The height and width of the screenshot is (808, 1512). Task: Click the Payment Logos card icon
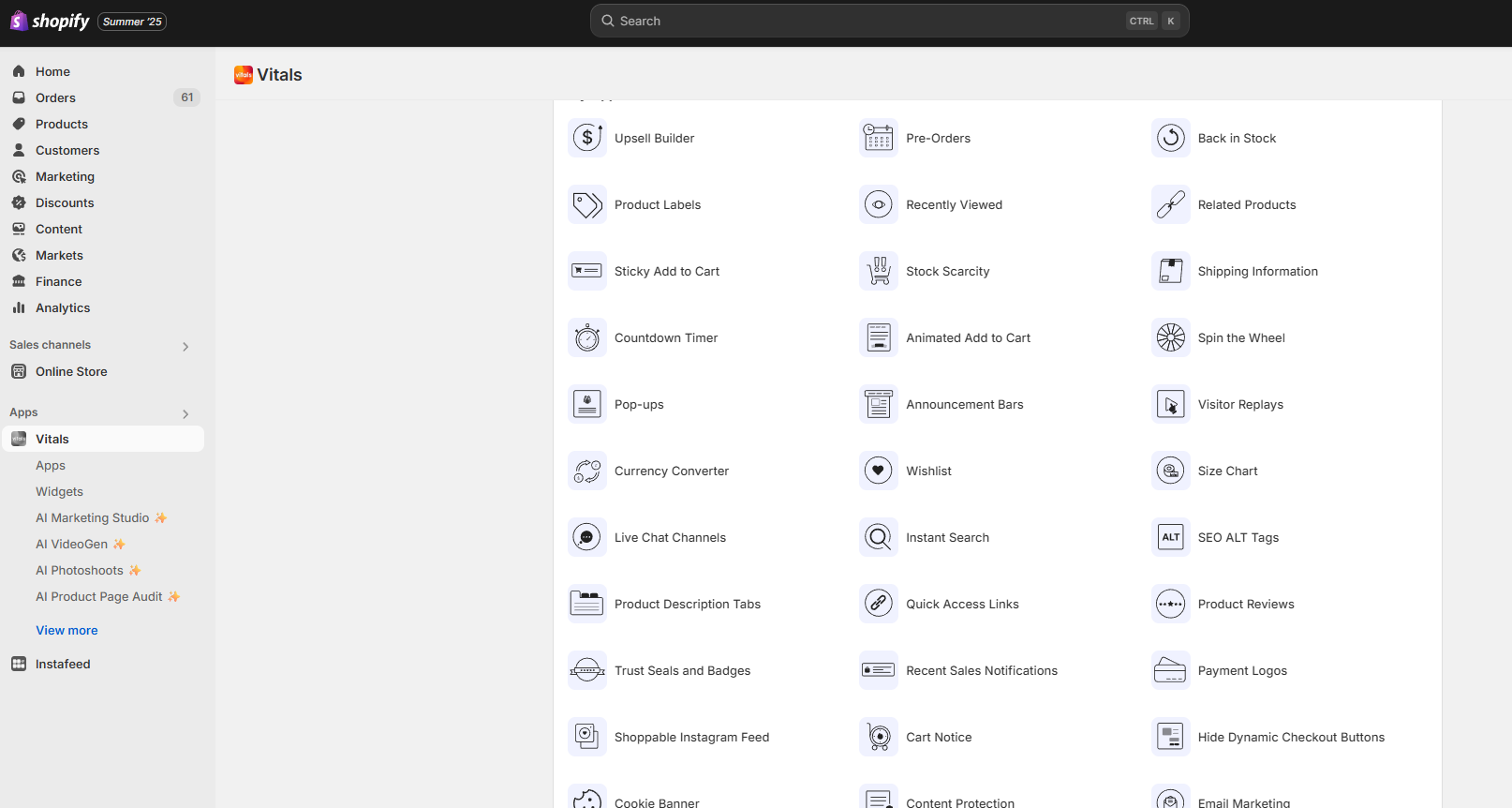point(1171,670)
